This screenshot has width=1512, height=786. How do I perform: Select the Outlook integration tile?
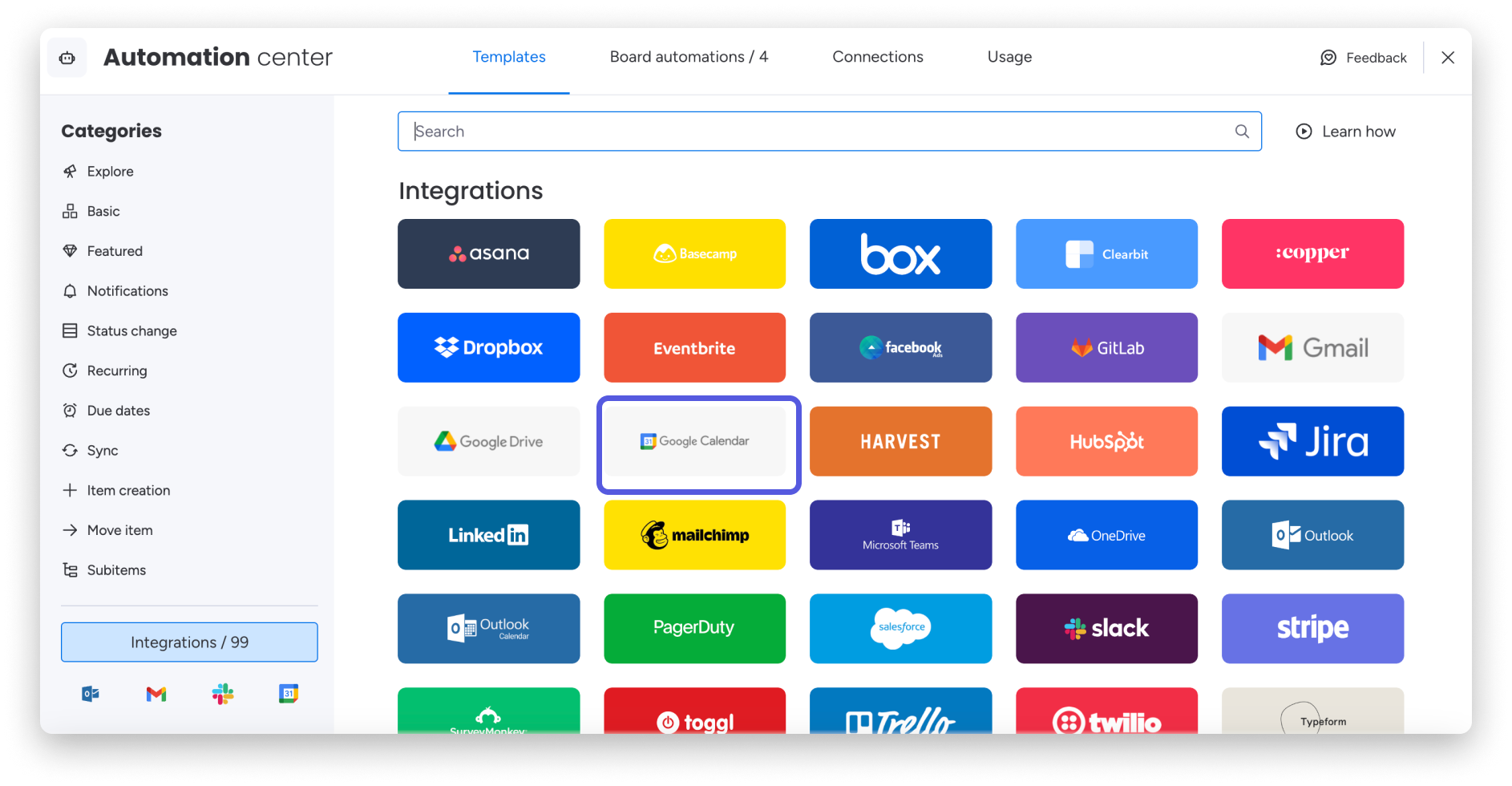pos(1312,535)
